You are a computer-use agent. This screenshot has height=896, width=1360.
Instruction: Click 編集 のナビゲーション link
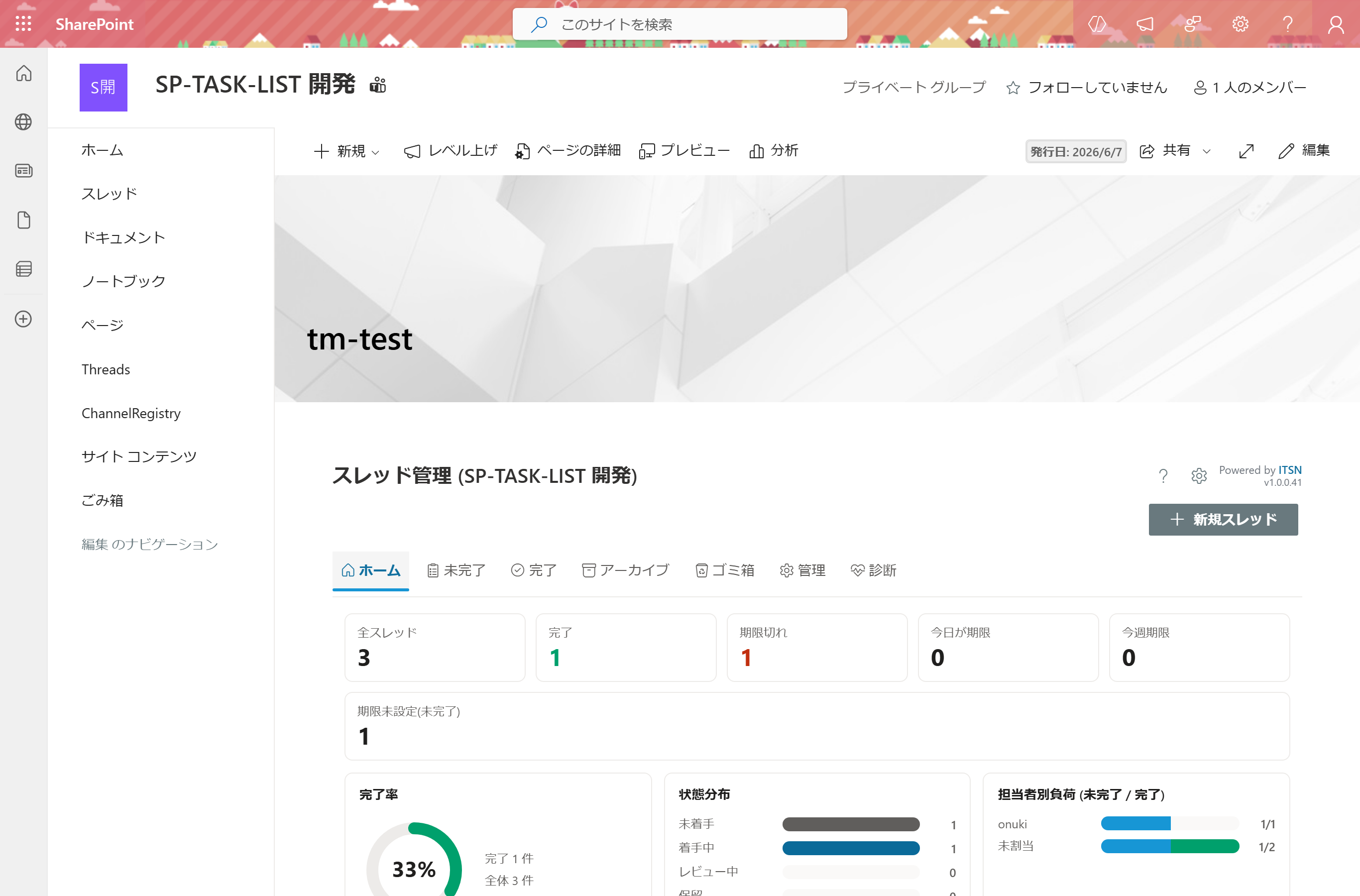[150, 545]
